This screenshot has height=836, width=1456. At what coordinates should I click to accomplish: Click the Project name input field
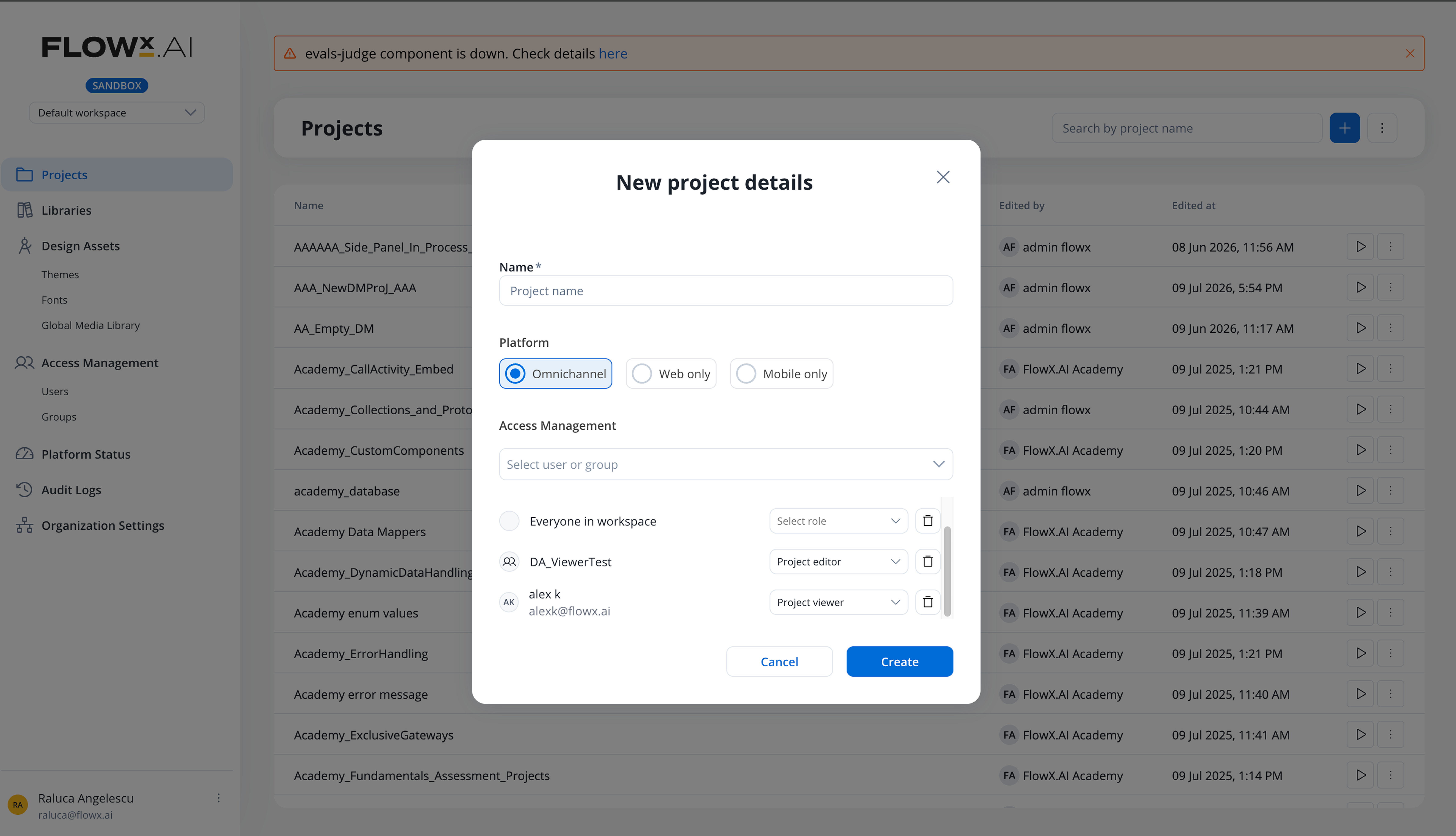726,291
